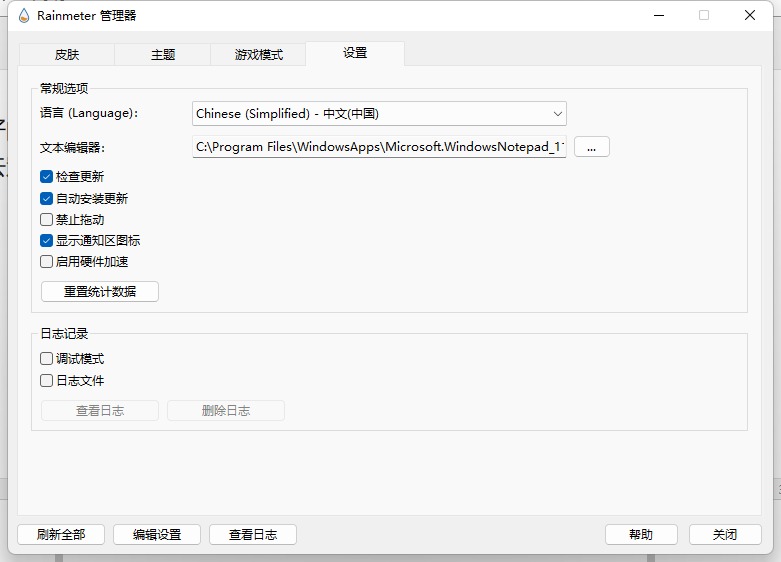Toggle 显示通知区图标 checkbox

click(x=47, y=240)
